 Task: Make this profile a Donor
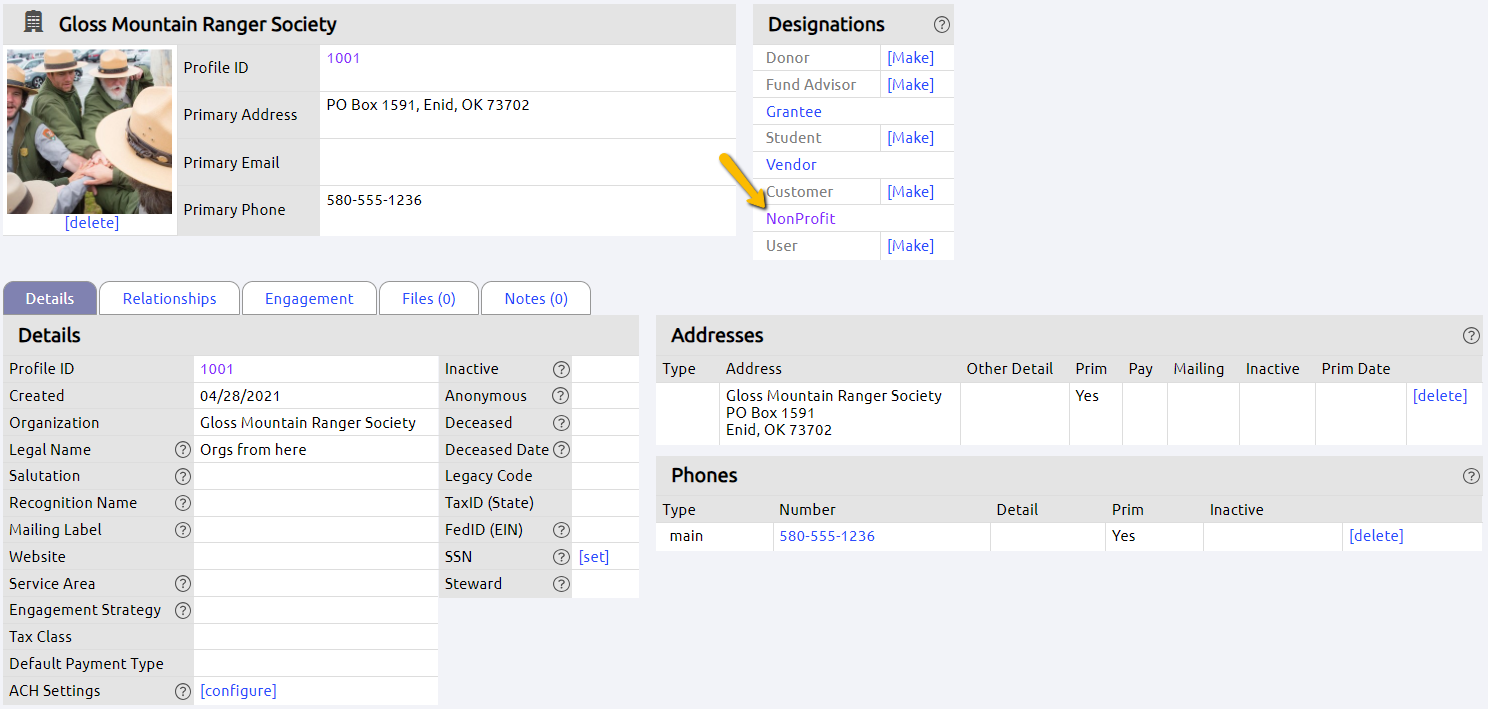[909, 57]
